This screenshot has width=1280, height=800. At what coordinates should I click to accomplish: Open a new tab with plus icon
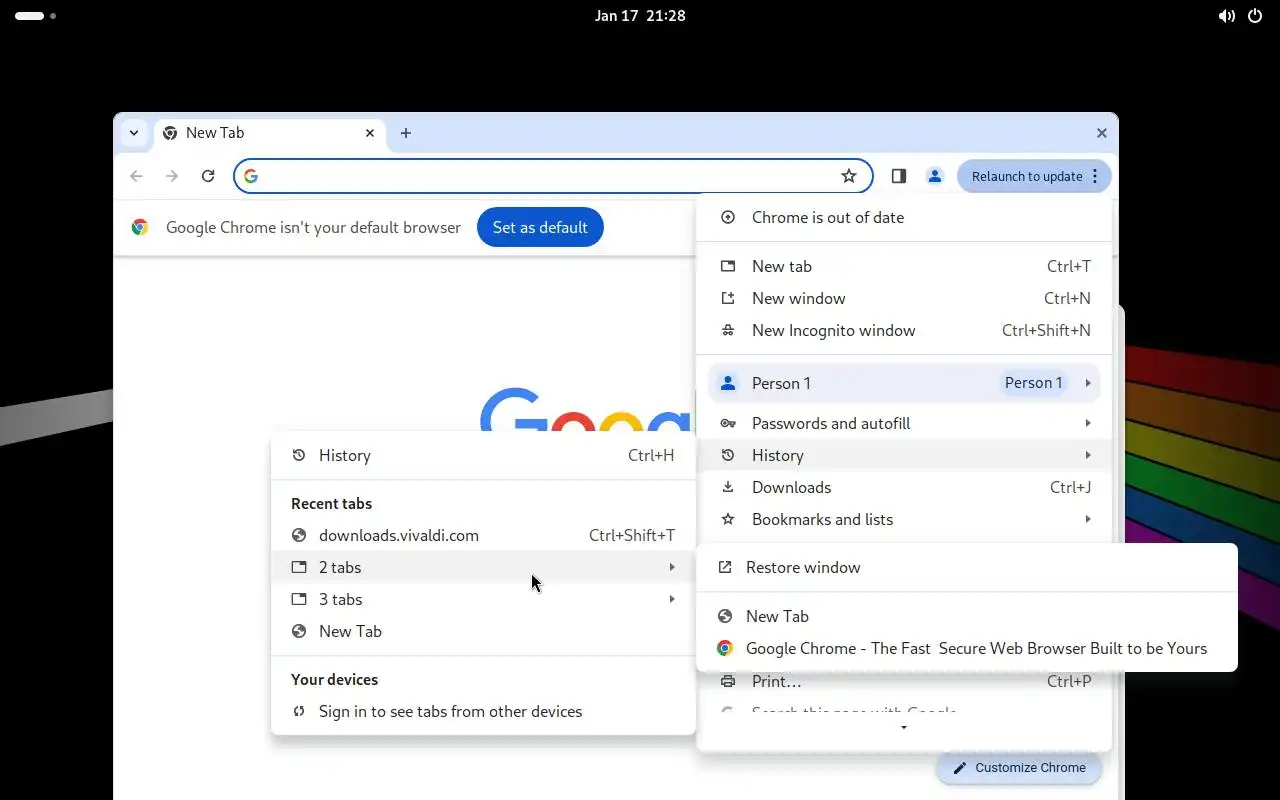click(406, 133)
